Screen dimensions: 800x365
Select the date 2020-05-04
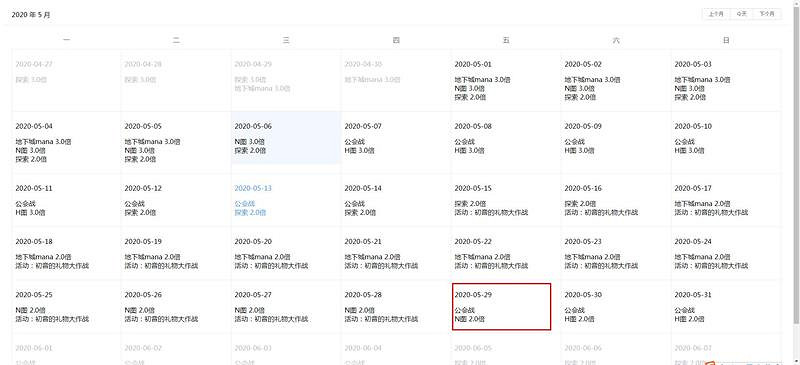tap(34, 126)
